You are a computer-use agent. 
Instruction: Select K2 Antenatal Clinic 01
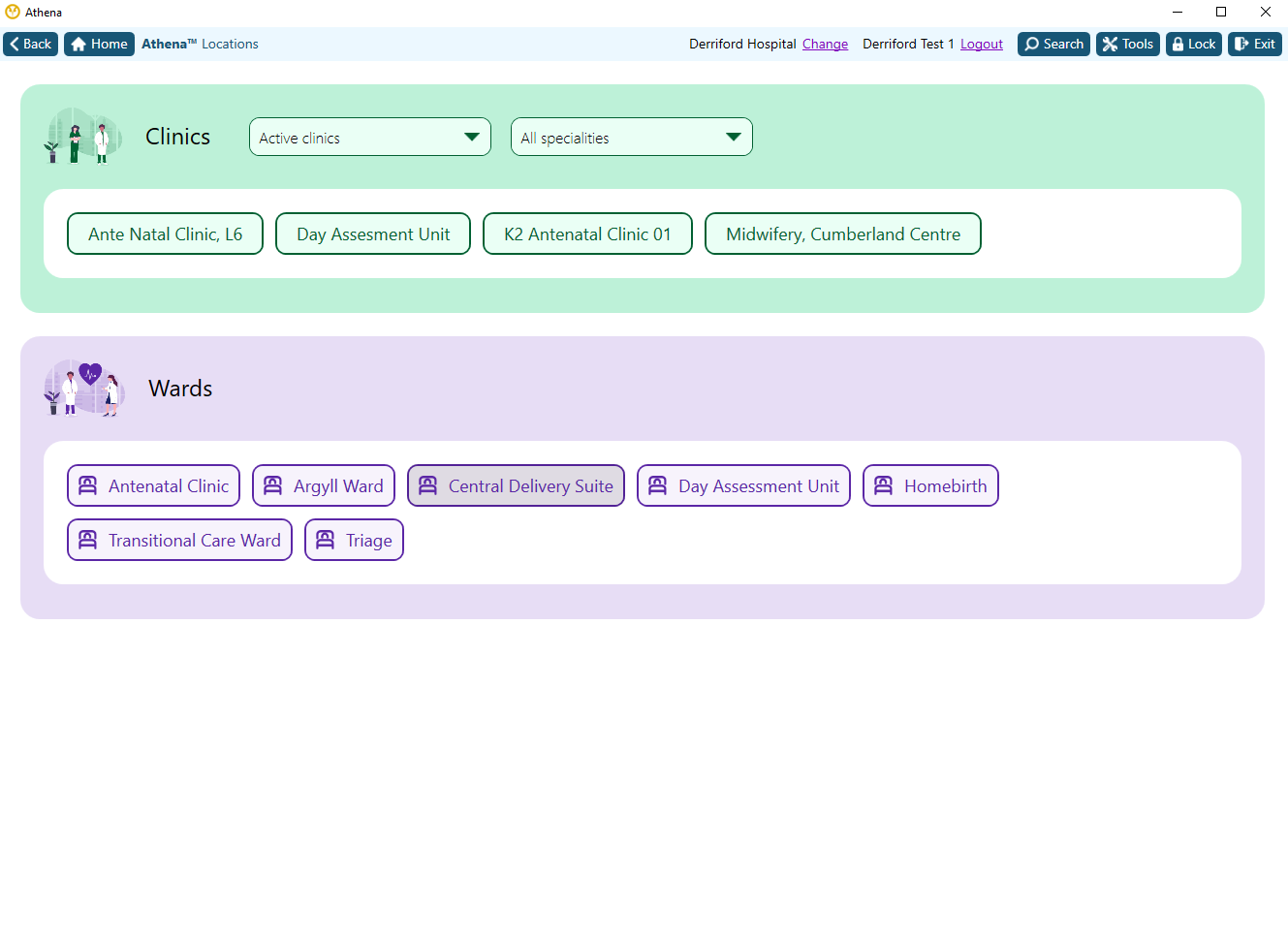[587, 234]
